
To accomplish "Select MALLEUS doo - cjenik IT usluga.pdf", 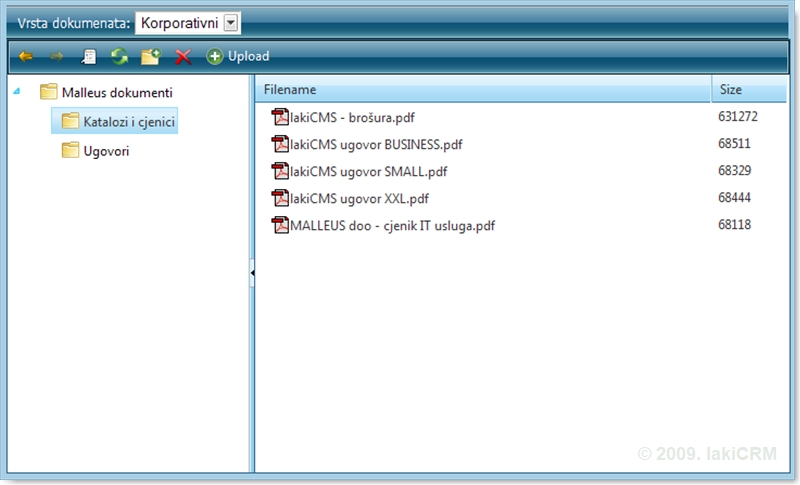I will click(x=392, y=225).
